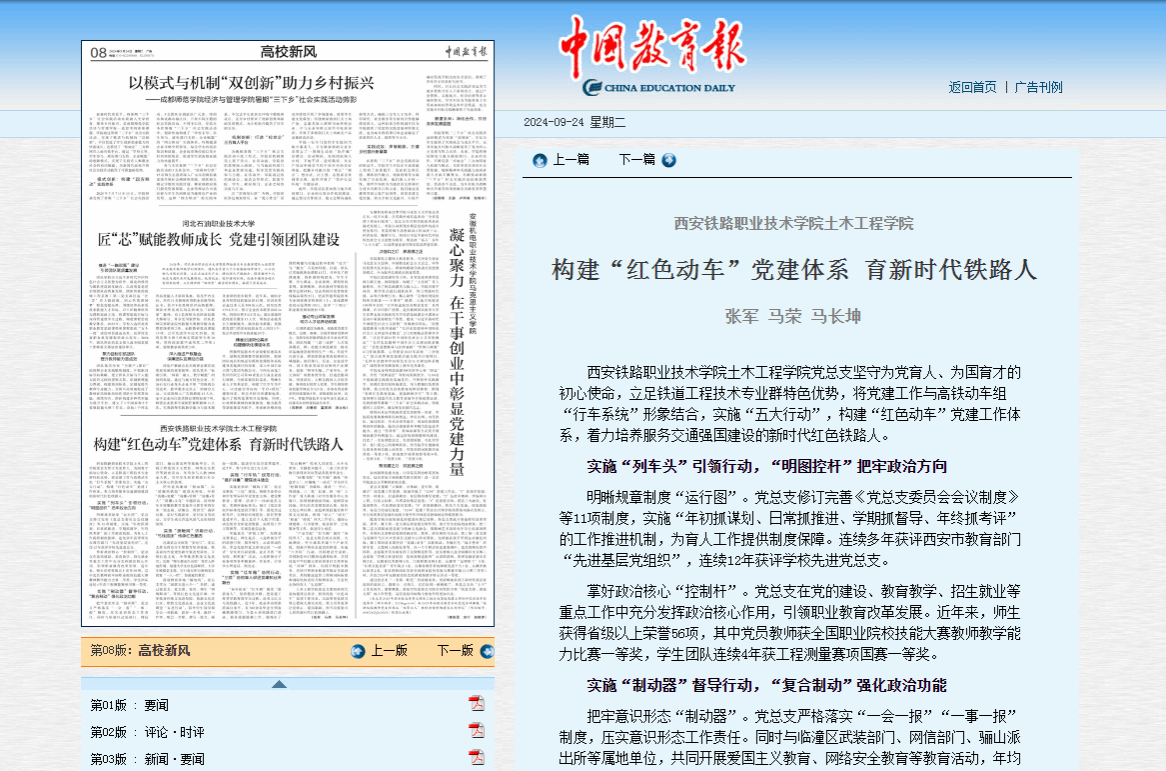Click the previous article (上一篇) arrow icon
Screen dimensions: 1166x771
[x=540, y=160]
